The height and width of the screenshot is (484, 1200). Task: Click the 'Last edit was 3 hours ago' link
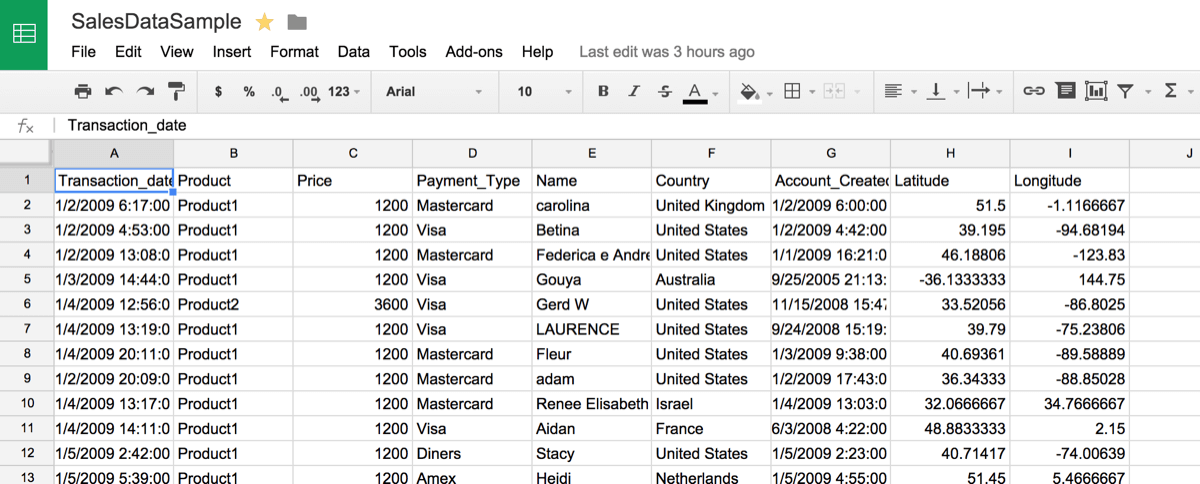click(x=667, y=52)
